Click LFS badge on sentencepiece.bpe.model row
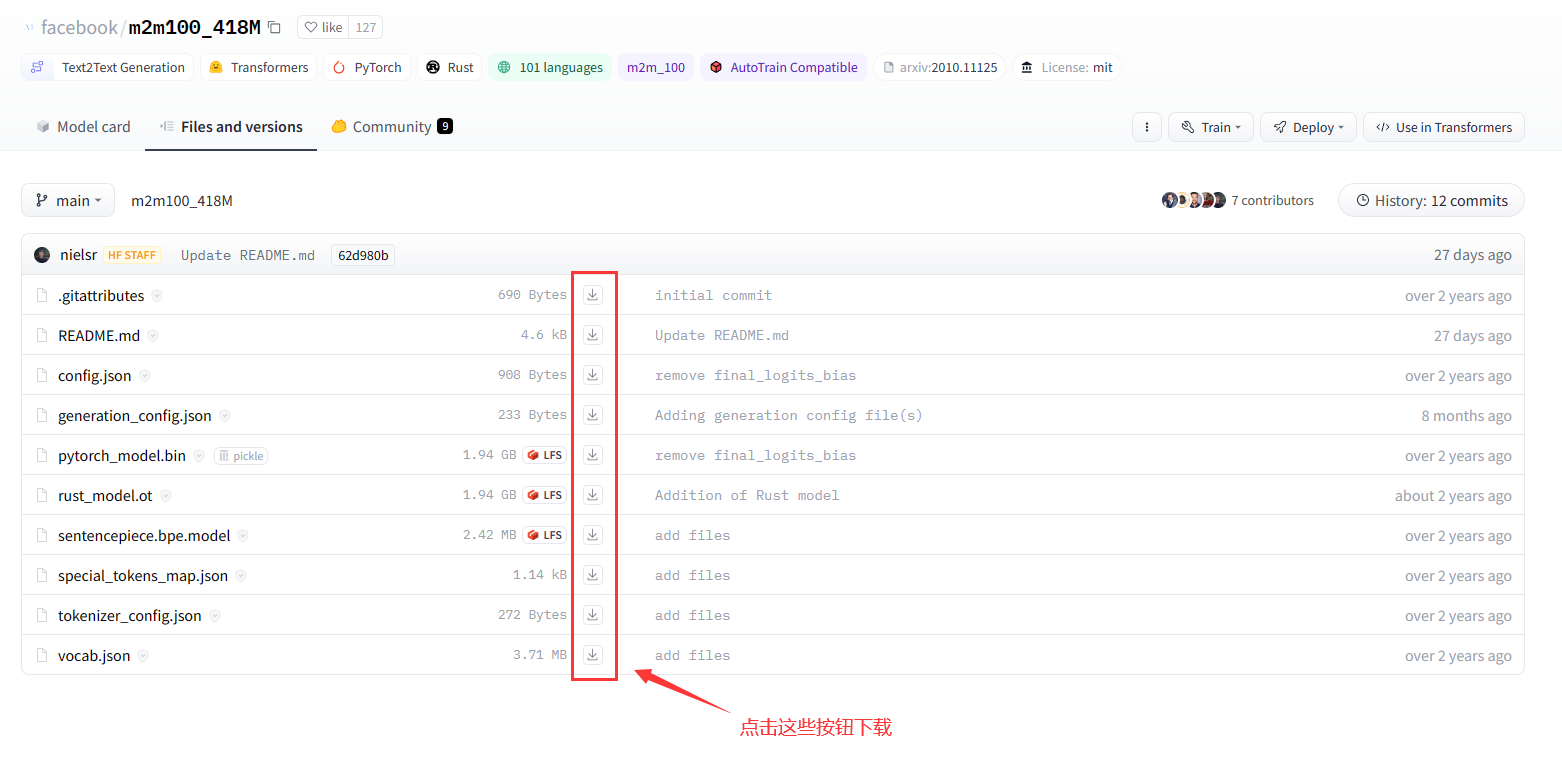 [x=545, y=535]
